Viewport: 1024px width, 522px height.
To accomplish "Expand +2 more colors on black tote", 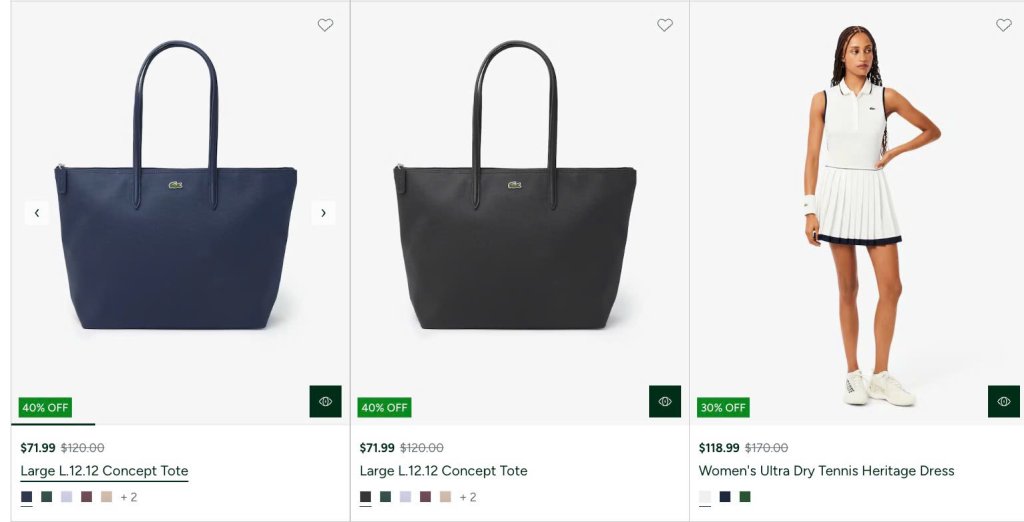I will pos(468,497).
